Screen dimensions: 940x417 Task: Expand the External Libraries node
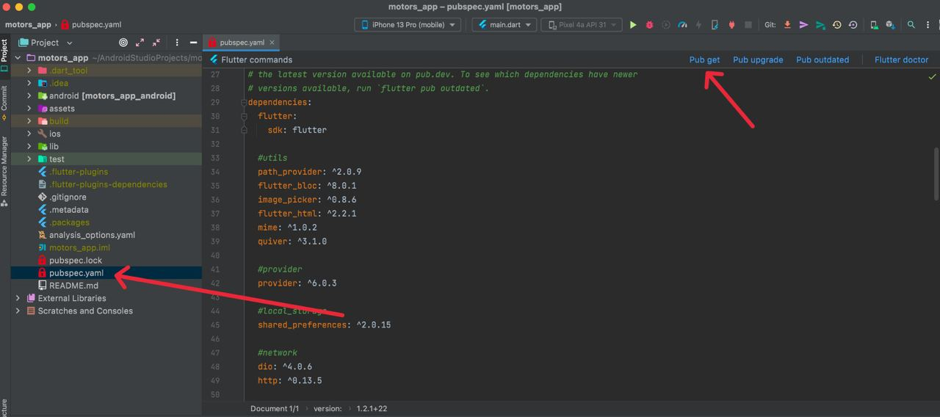17,298
